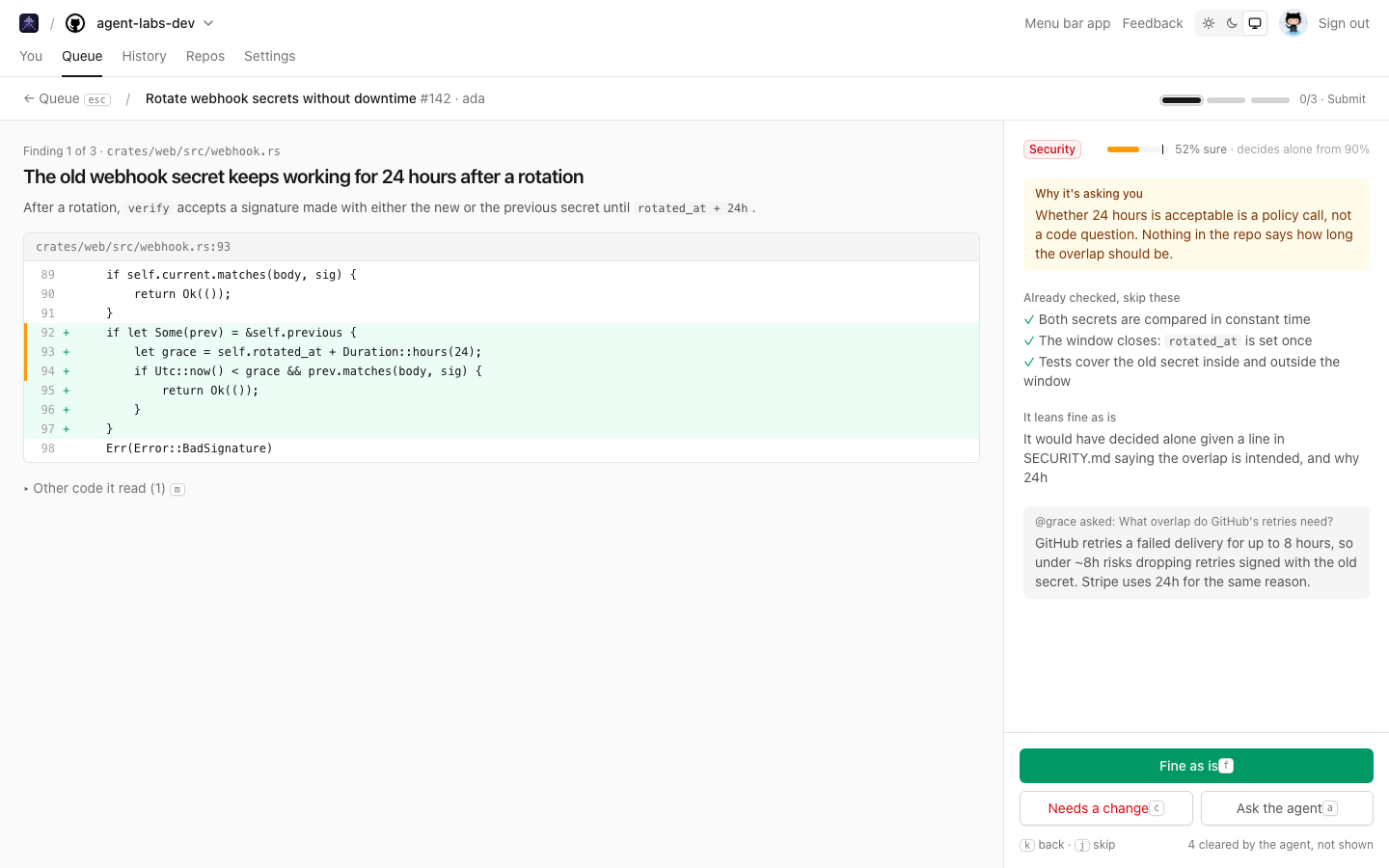Click the Security tag badge

tap(1052, 149)
